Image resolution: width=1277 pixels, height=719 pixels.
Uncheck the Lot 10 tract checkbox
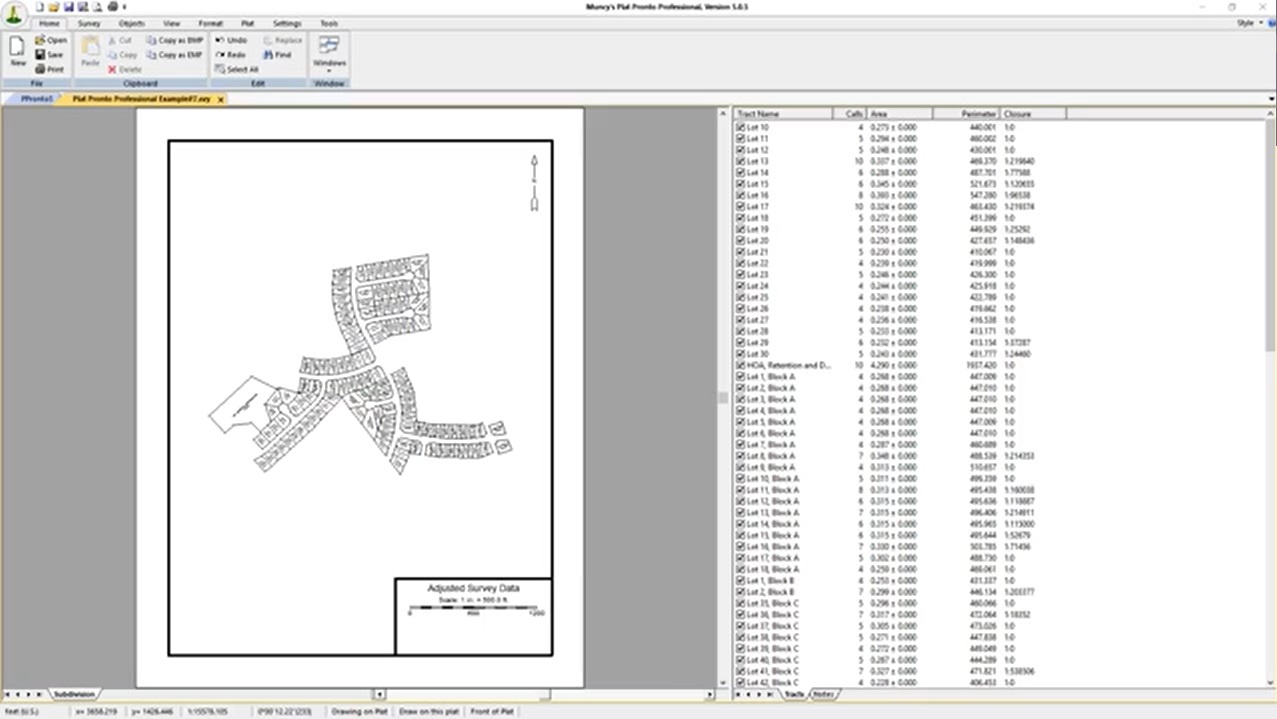coord(740,127)
